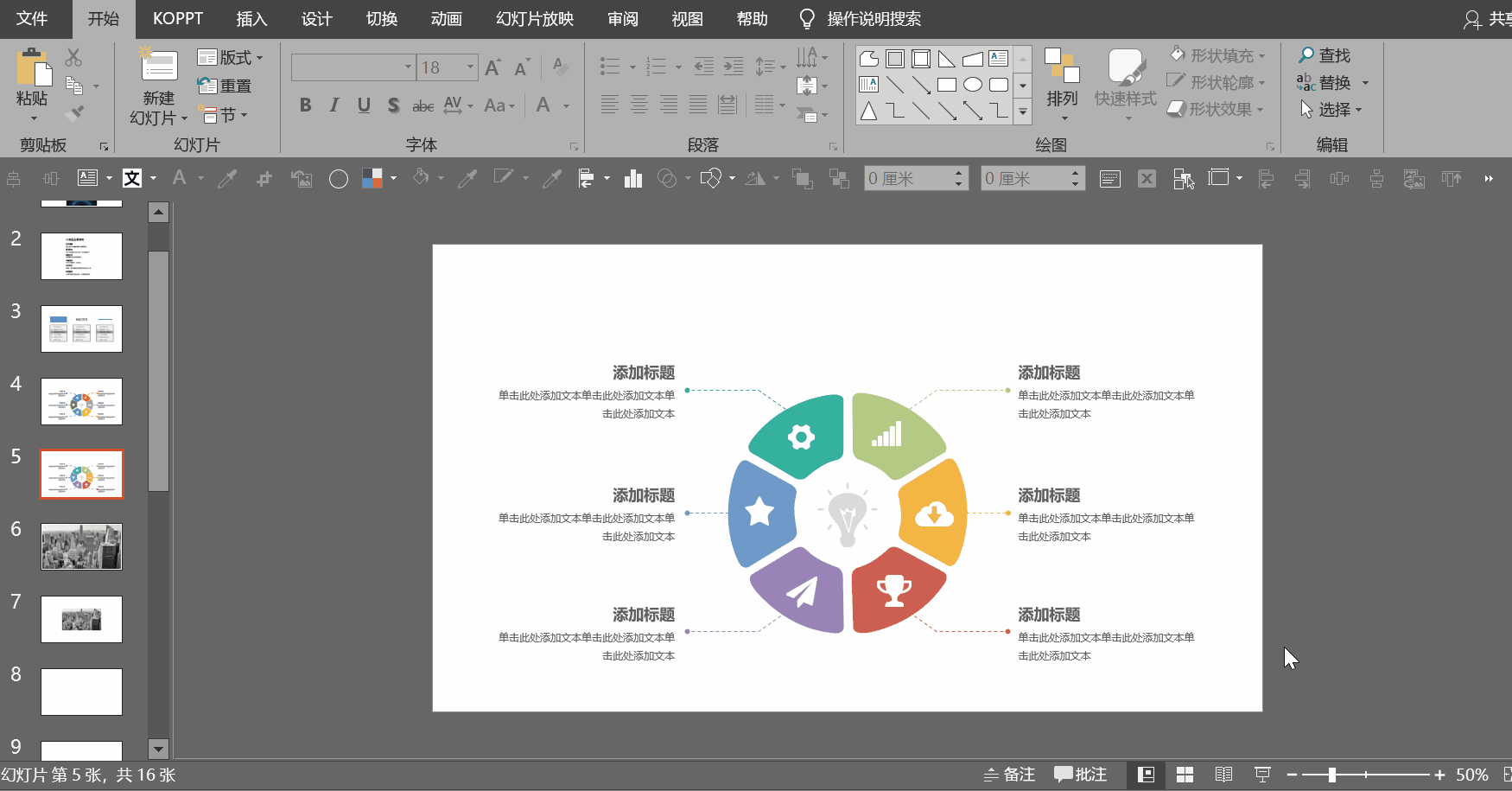The width and height of the screenshot is (1512, 791).
Task: Click the New Slide icon
Action: [x=159, y=67]
